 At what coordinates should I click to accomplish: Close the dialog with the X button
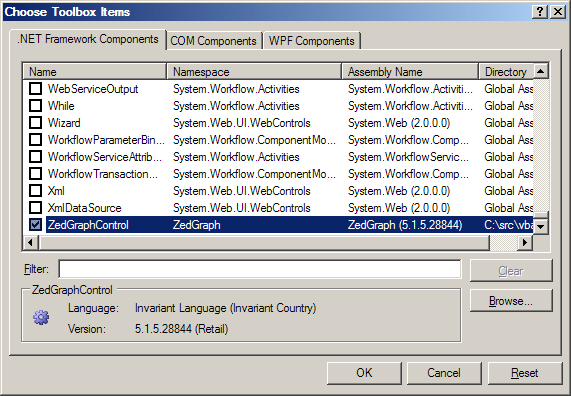(558, 12)
